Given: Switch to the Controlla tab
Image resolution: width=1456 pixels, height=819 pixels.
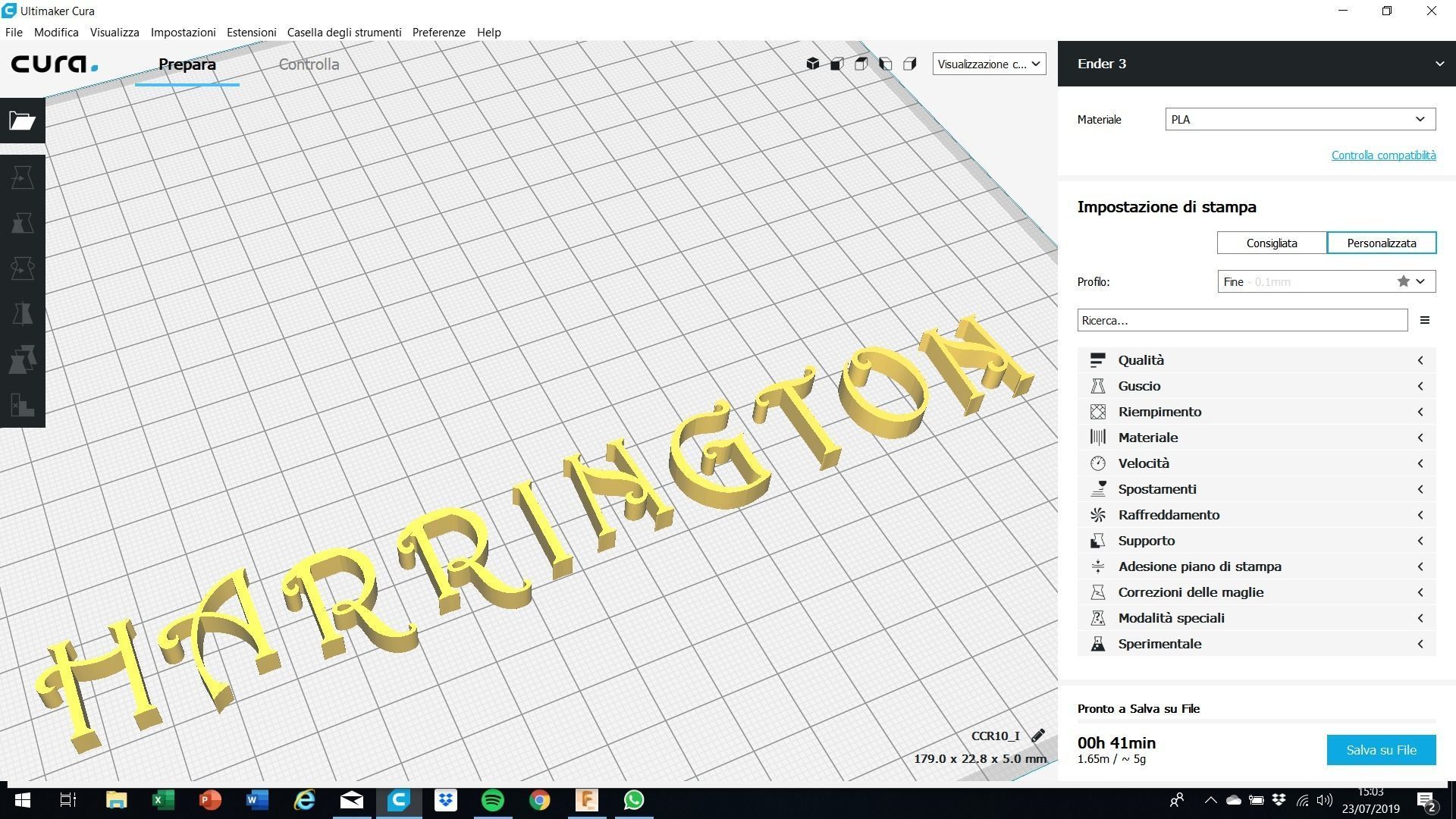Looking at the screenshot, I should click(x=309, y=64).
